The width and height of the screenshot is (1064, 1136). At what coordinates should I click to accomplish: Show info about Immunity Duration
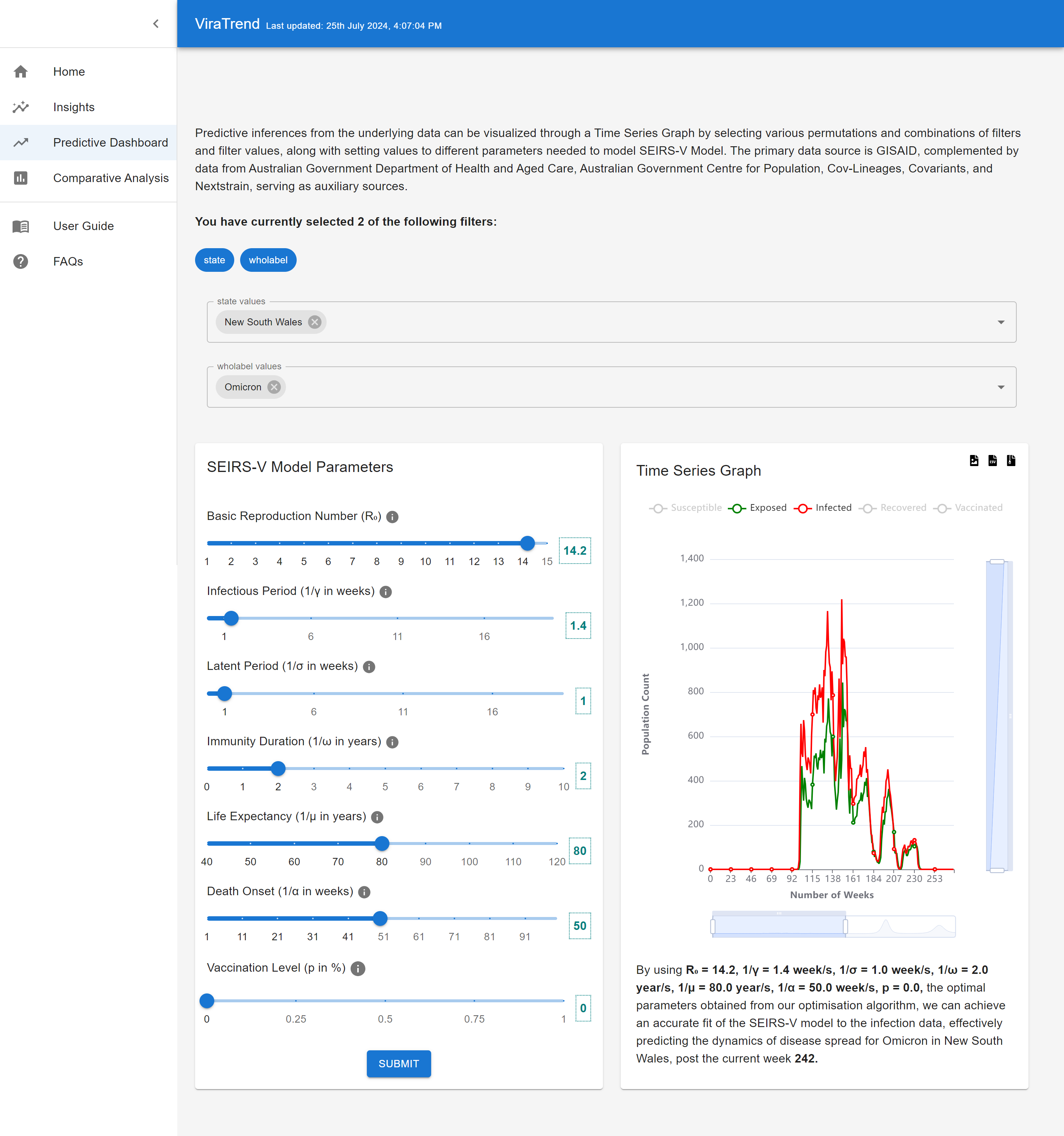coord(392,742)
